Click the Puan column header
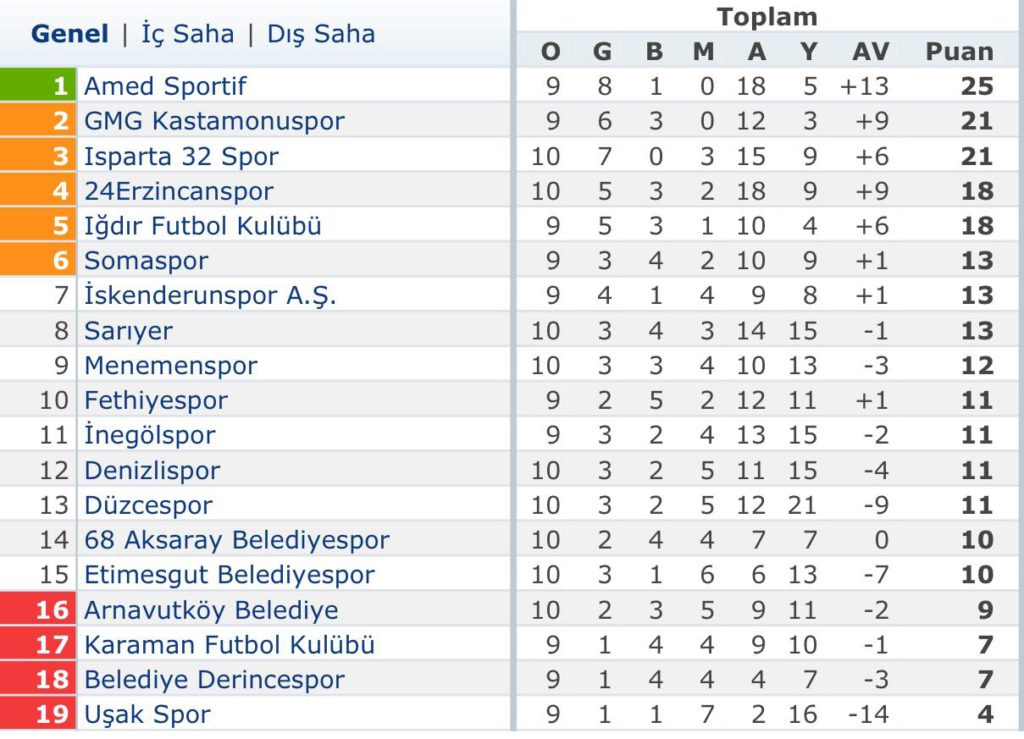This screenshot has width=1024, height=739. pyautogui.click(x=959, y=52)
